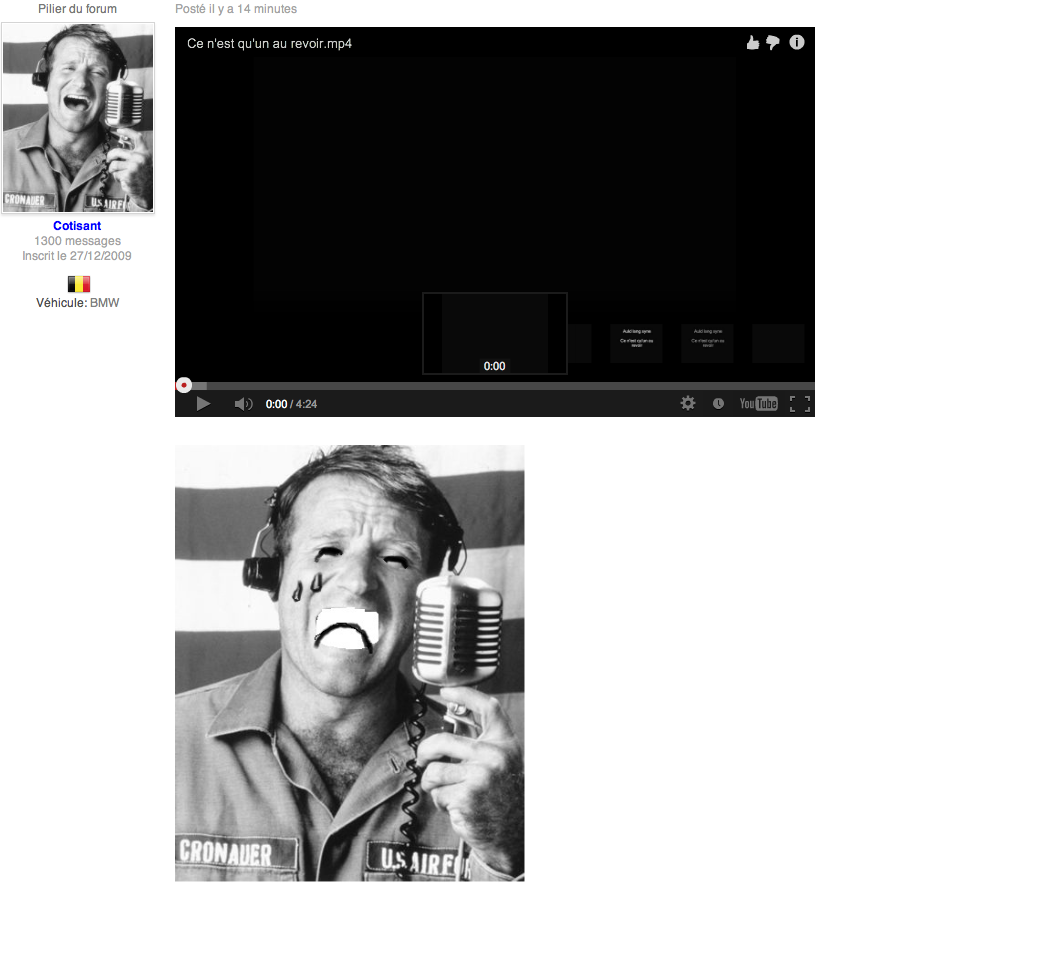1064x973 pixels.
Task: Enter fullscreen mode on the video
Action: (800, 404)
